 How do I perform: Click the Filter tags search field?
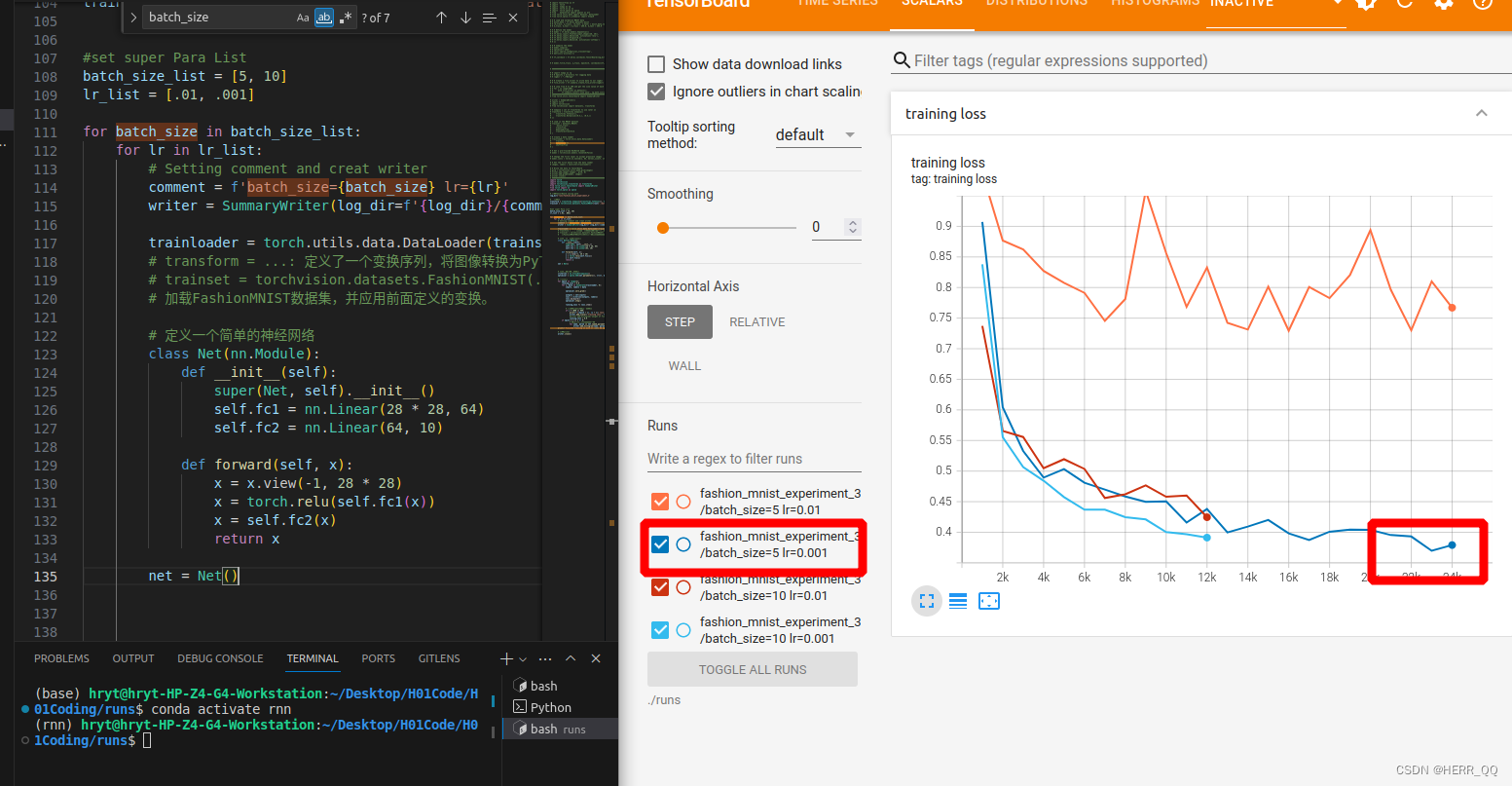coord(1202,60)
